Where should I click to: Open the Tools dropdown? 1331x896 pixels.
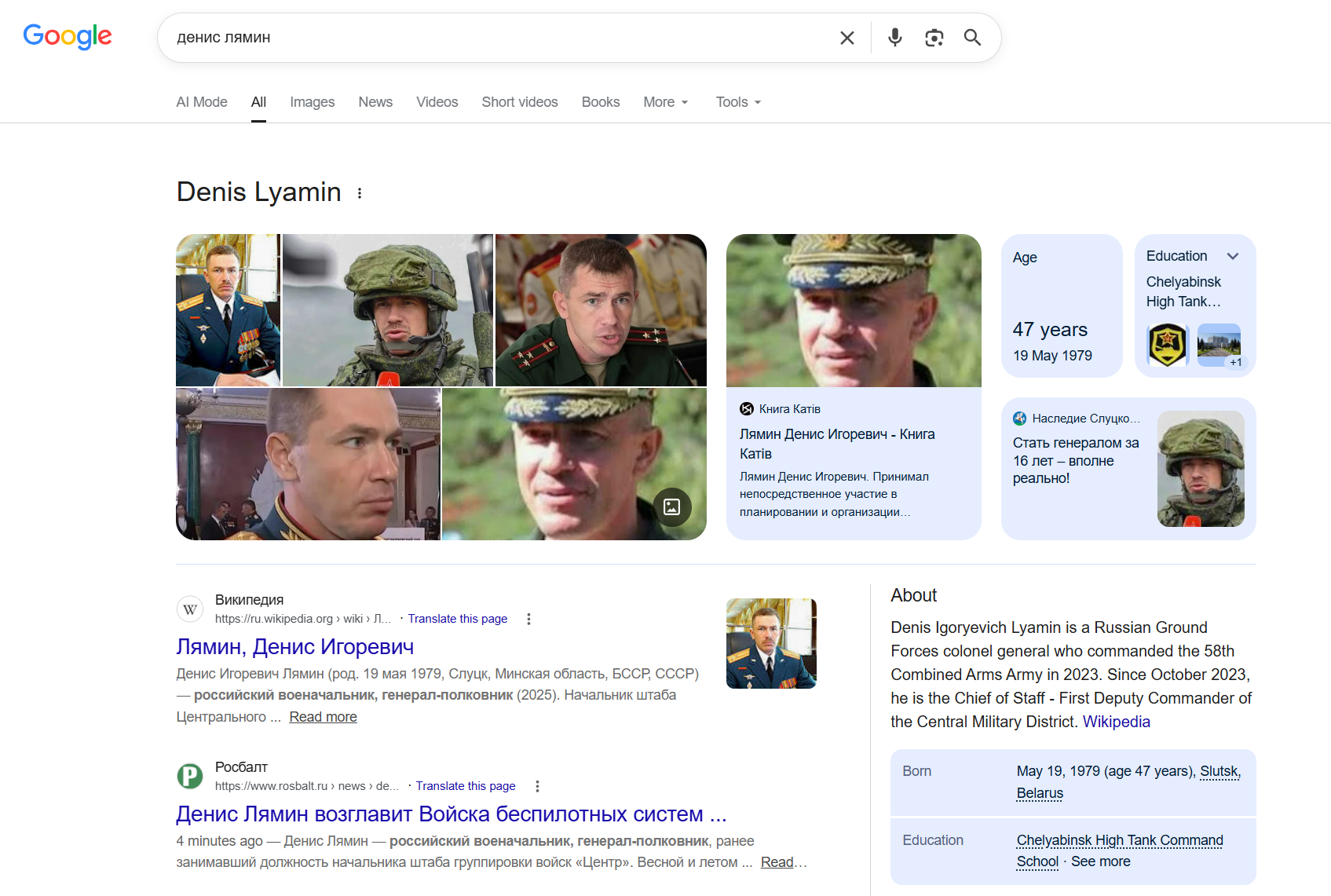point(739,102)
